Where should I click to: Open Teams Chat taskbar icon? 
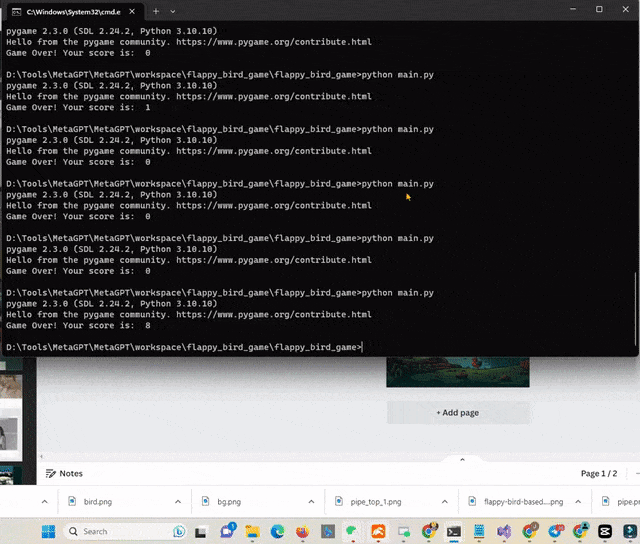227,531
